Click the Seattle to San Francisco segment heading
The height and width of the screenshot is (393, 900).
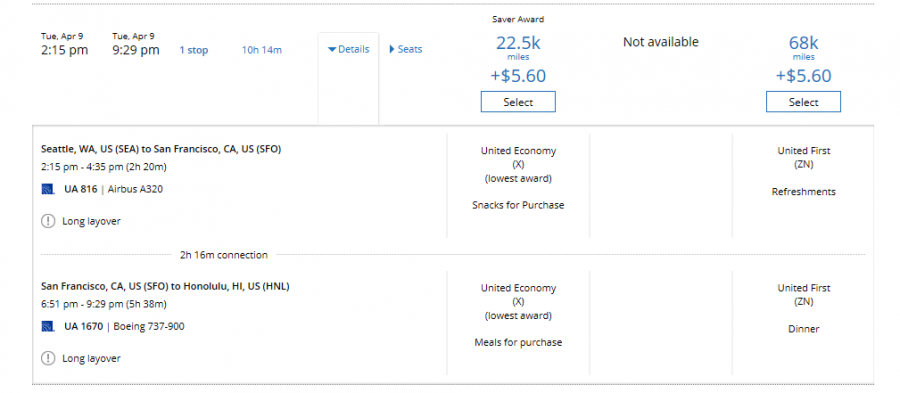pos(161,149)
